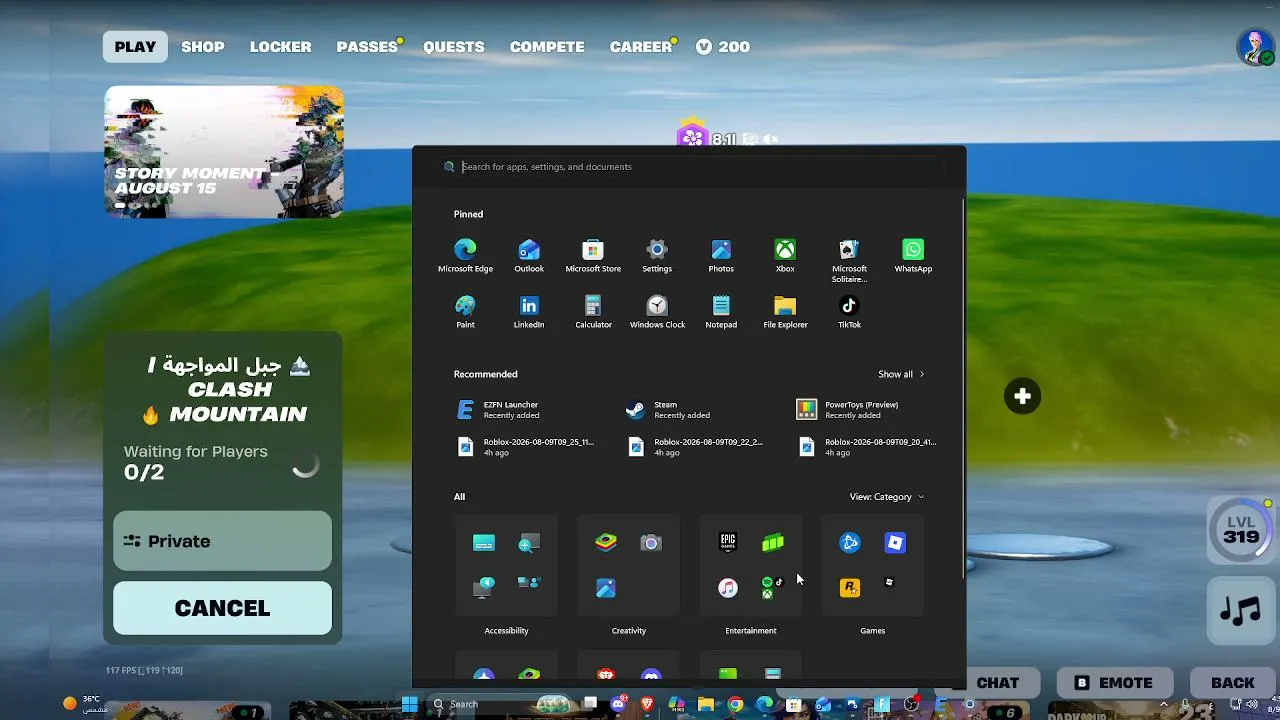Open File Explorer from pinned apps
1280x720 pixels.
pos(785,312)
